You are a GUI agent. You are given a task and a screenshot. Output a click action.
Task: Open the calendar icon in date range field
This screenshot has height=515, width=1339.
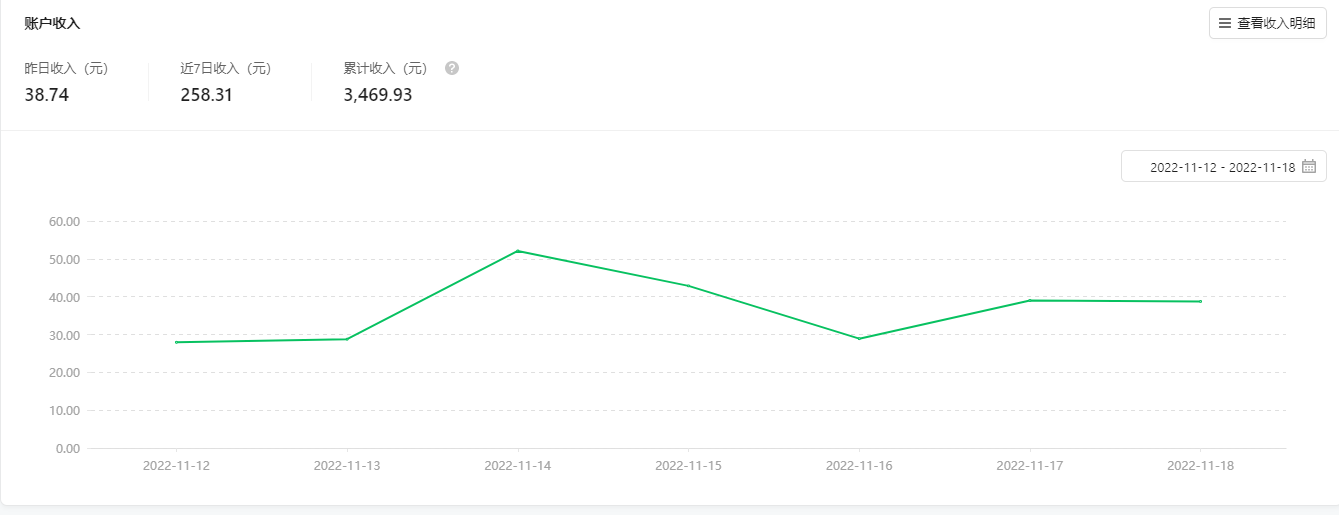1309,167
